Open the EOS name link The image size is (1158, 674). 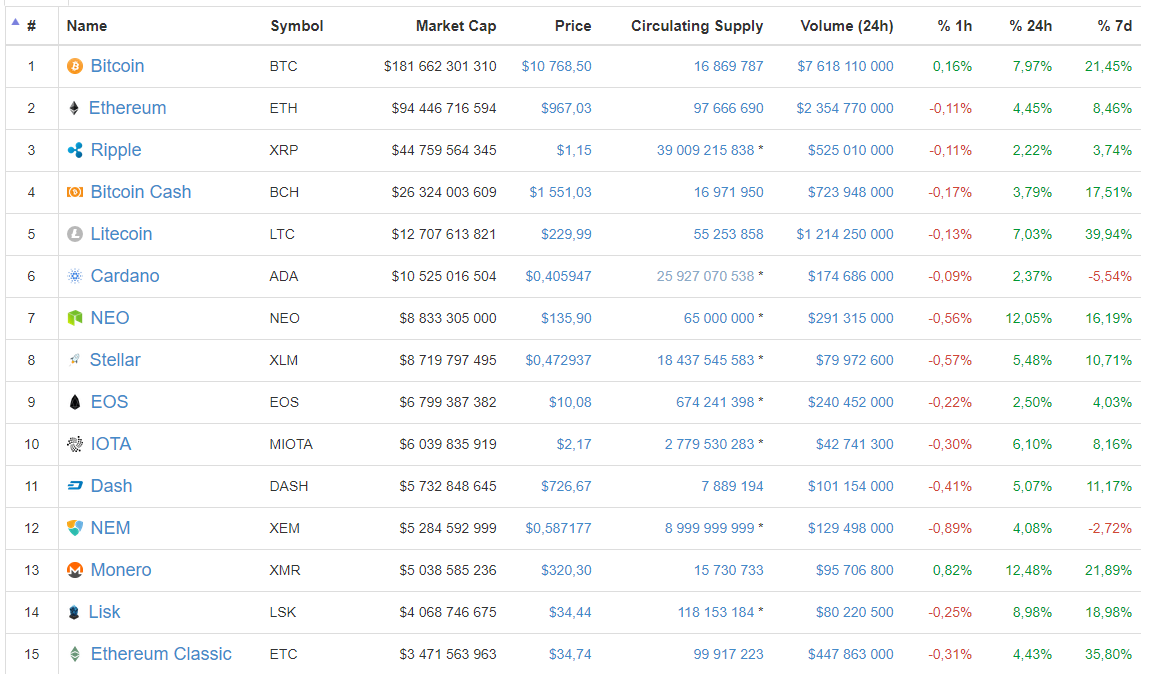(109, 402)
